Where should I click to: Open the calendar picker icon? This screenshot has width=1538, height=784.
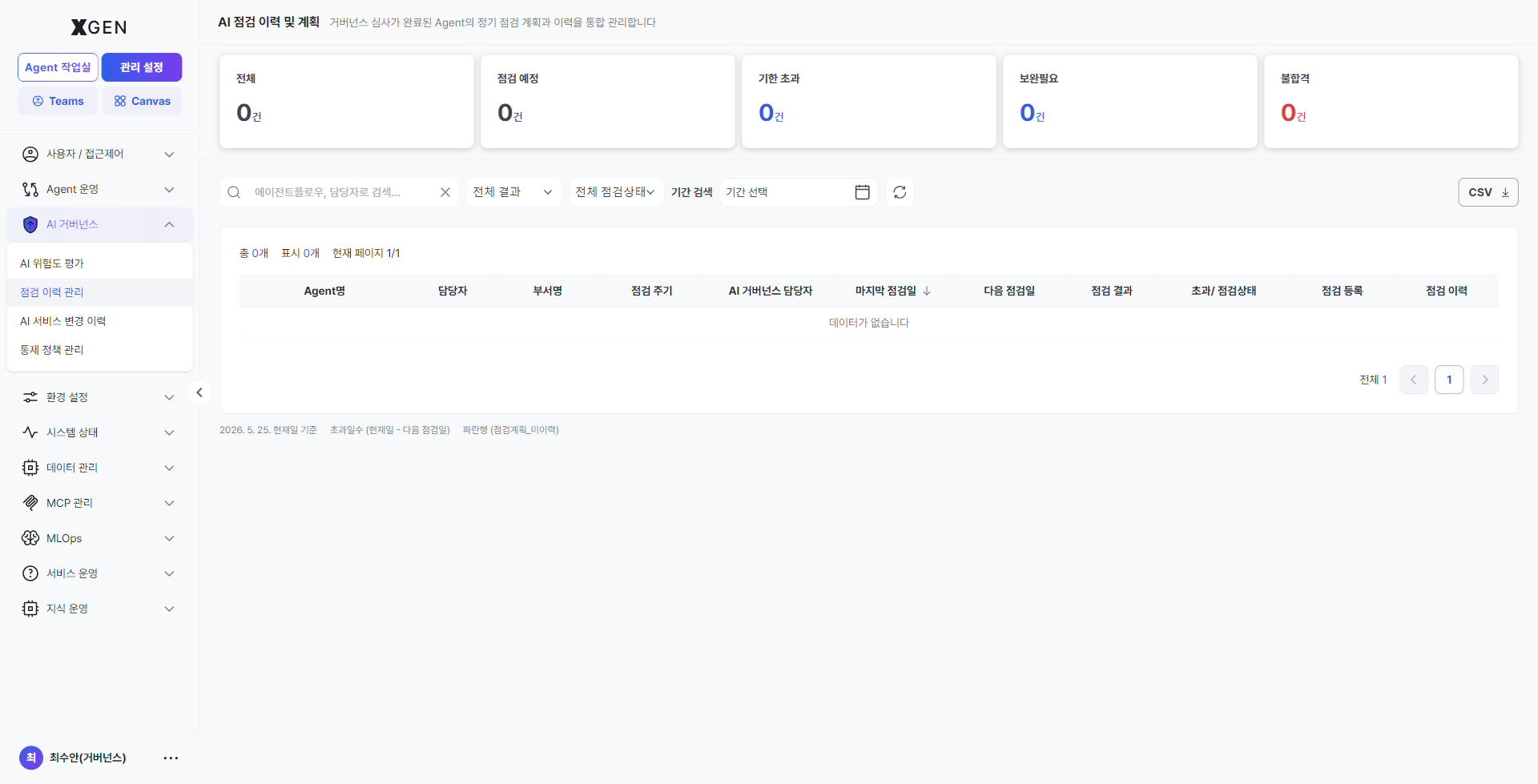point(862,192)
